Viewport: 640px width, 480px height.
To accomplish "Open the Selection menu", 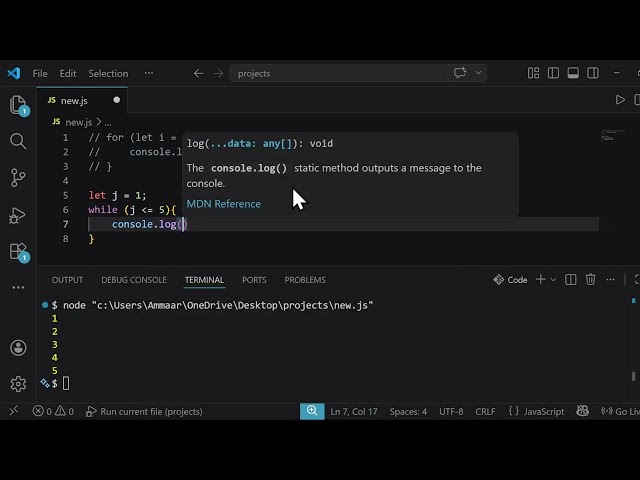I will coord(108,73).
